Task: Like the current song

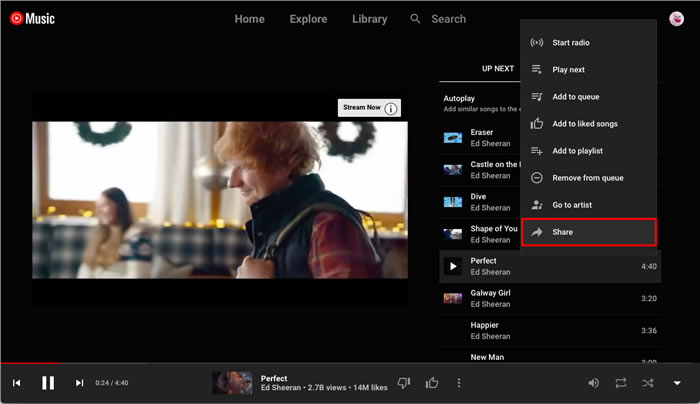Action: tap(432, 383)
